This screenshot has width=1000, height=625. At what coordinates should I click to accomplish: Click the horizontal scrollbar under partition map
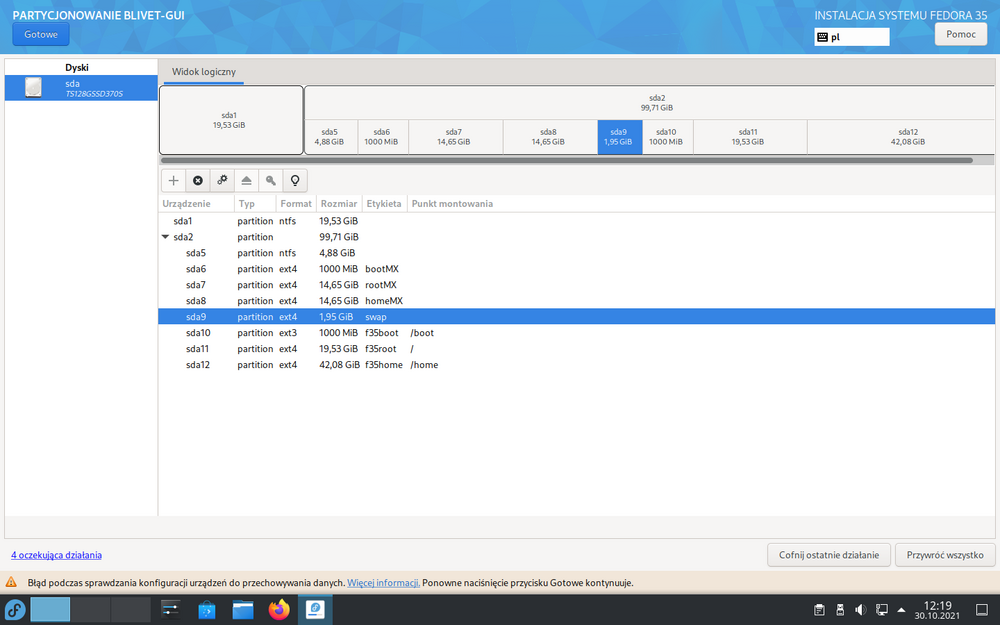click(x=566, y=160)
